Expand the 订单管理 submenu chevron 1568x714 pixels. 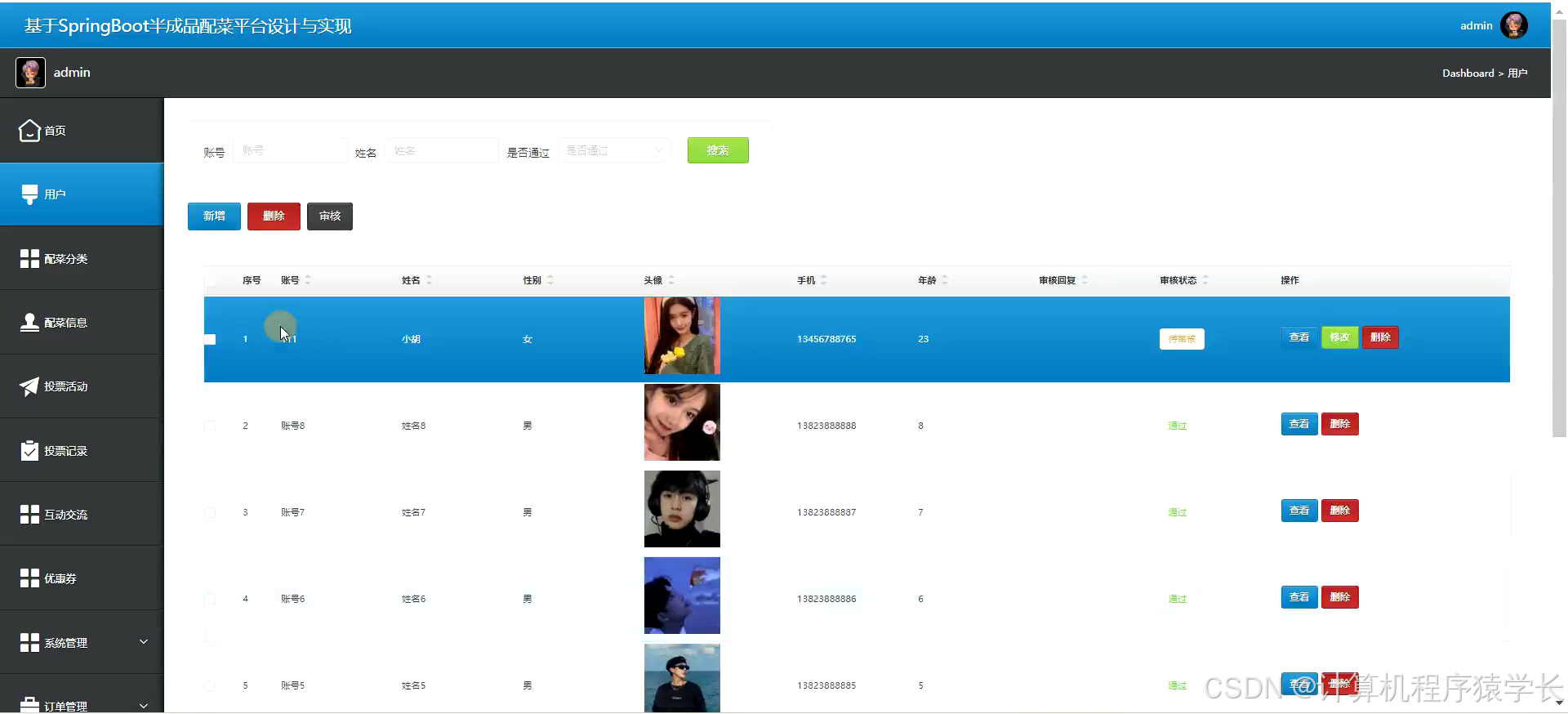click(144, 706)
